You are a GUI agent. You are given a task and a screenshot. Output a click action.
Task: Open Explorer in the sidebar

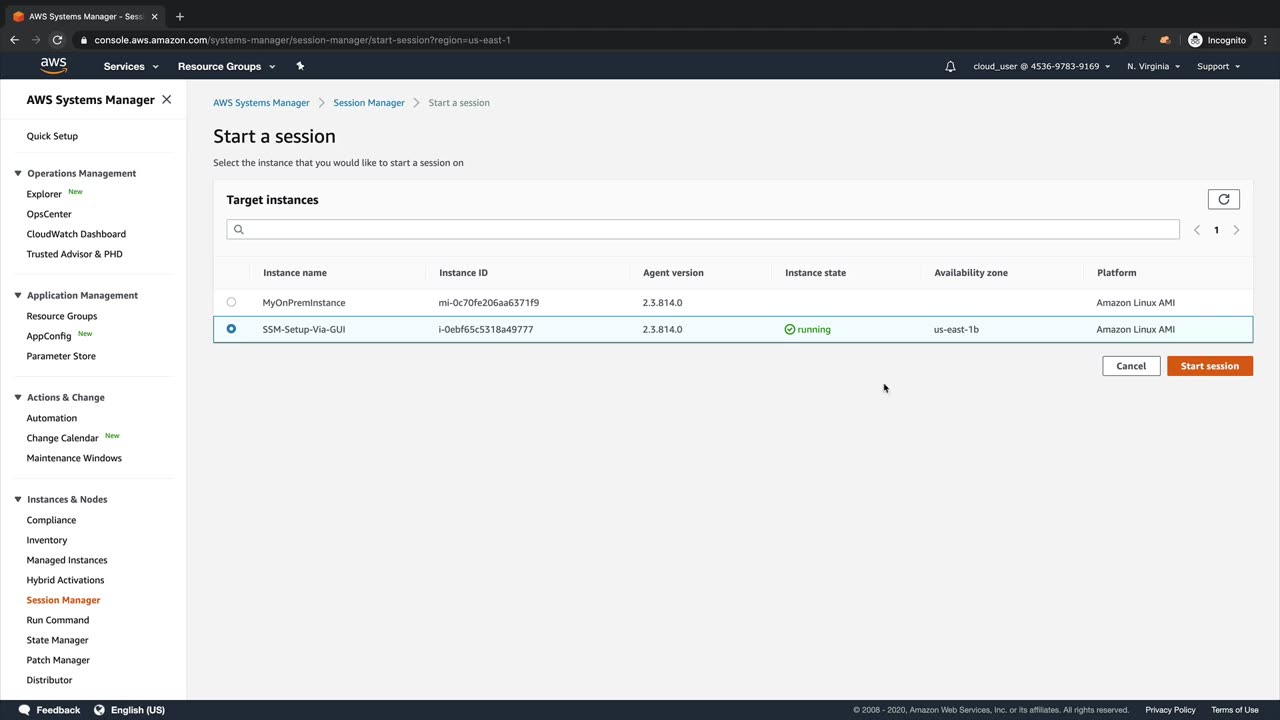[x=44, y=194]
